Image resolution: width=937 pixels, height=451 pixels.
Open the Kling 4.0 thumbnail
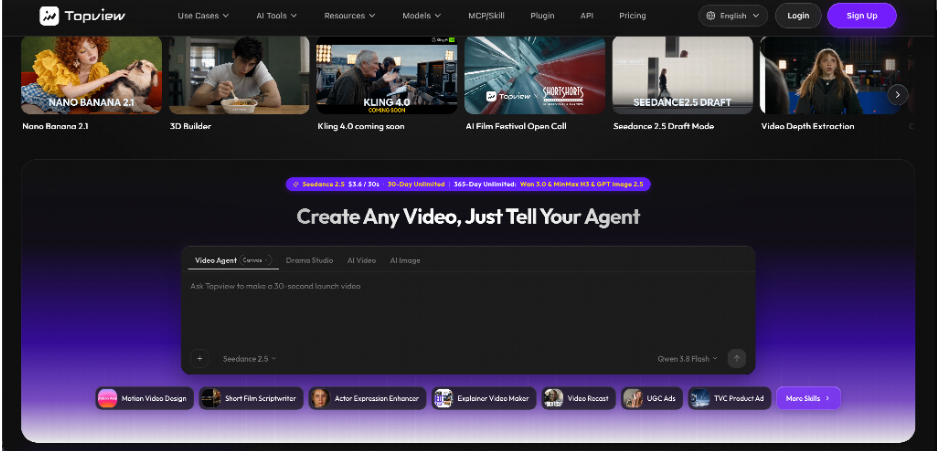coord(387,75)
